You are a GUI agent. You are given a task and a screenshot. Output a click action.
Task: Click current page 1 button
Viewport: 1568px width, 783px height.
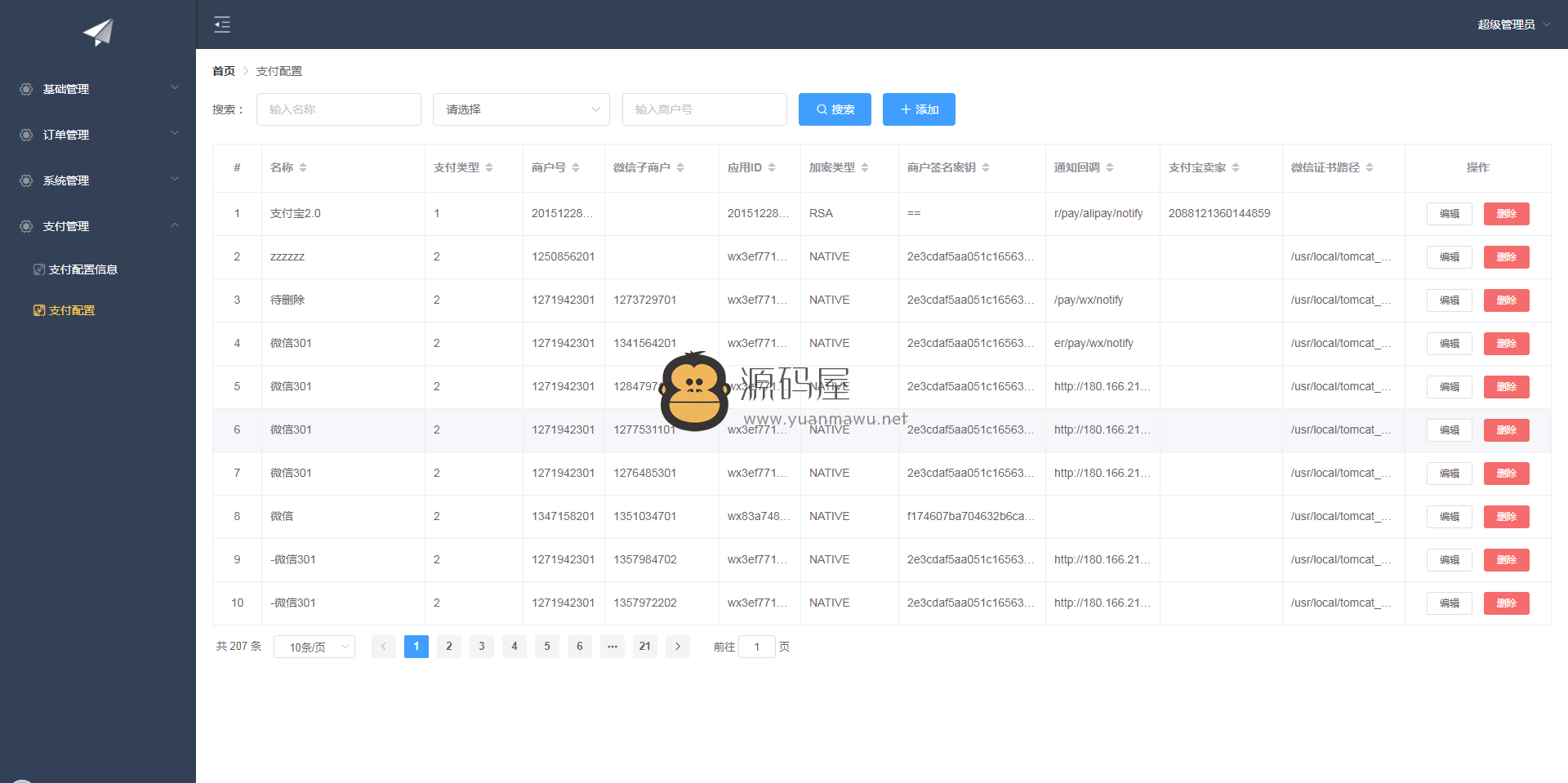coord(416,647)
